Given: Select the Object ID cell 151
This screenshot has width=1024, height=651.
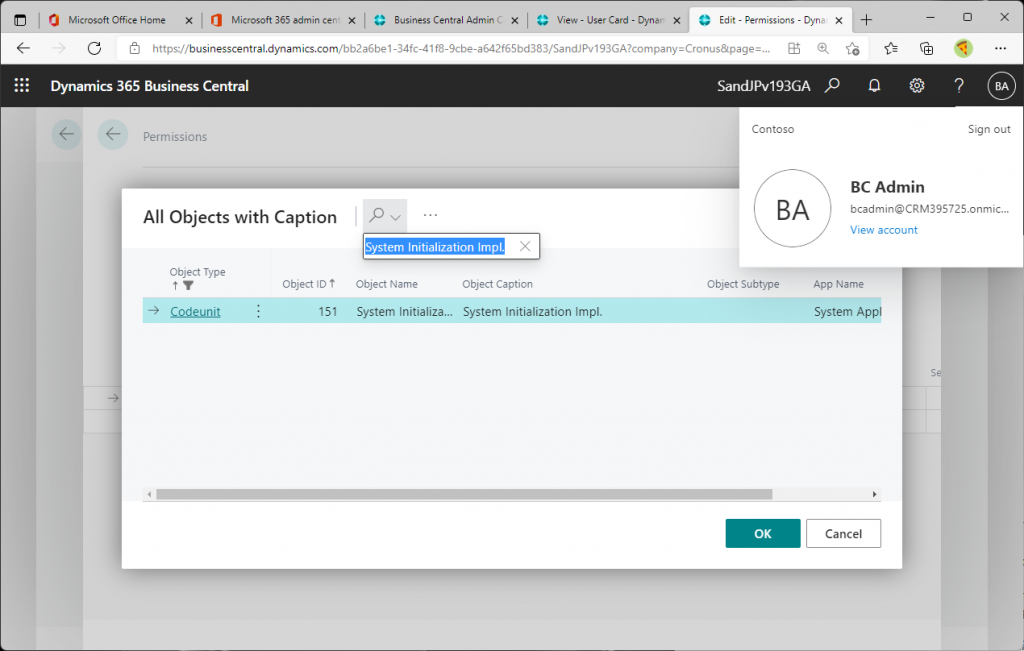Looking at the screenshot, I should click(x=328, y=311).
